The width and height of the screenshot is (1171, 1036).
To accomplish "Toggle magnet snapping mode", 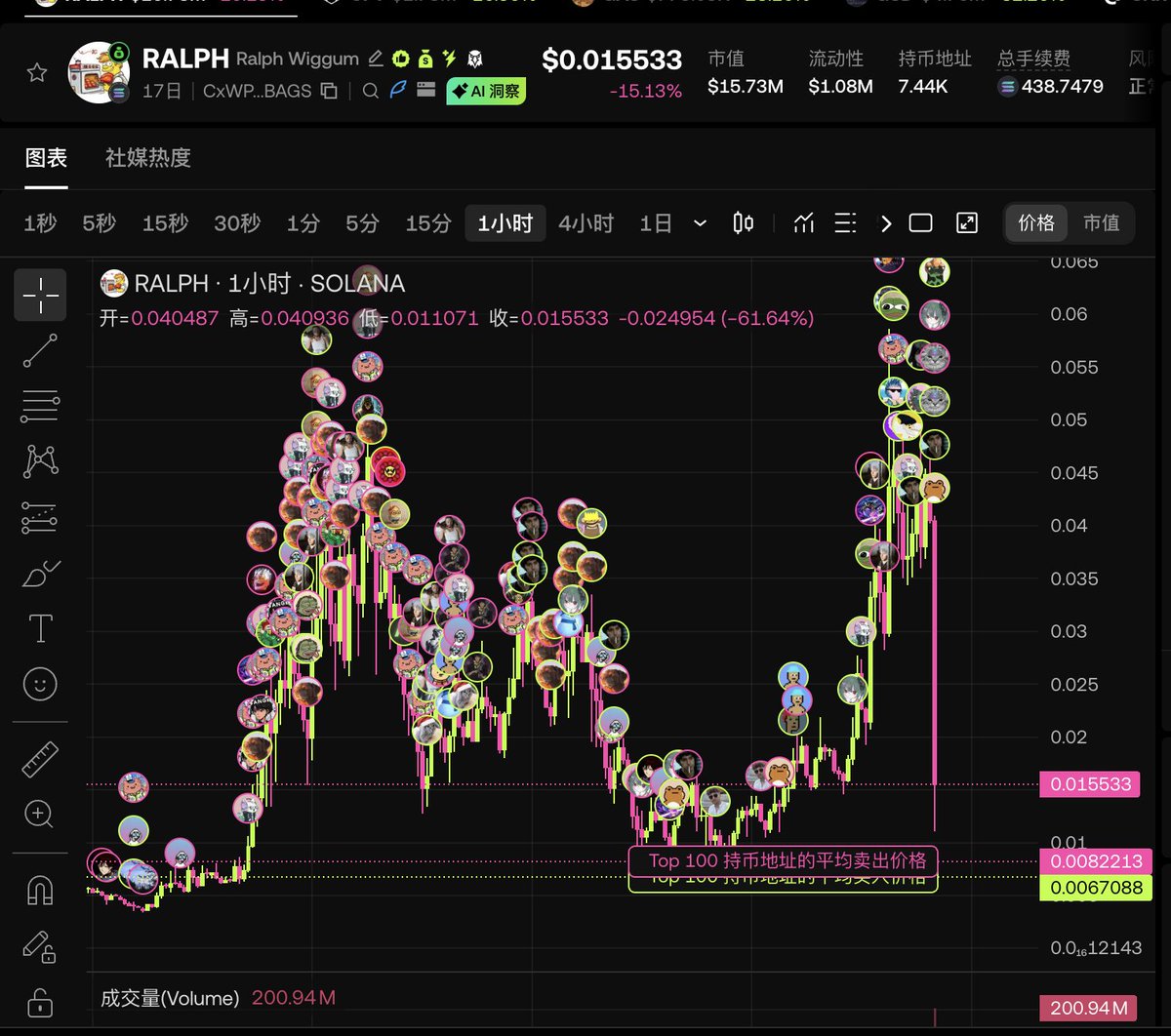I will pyautogui.click(x=40, y=890).
